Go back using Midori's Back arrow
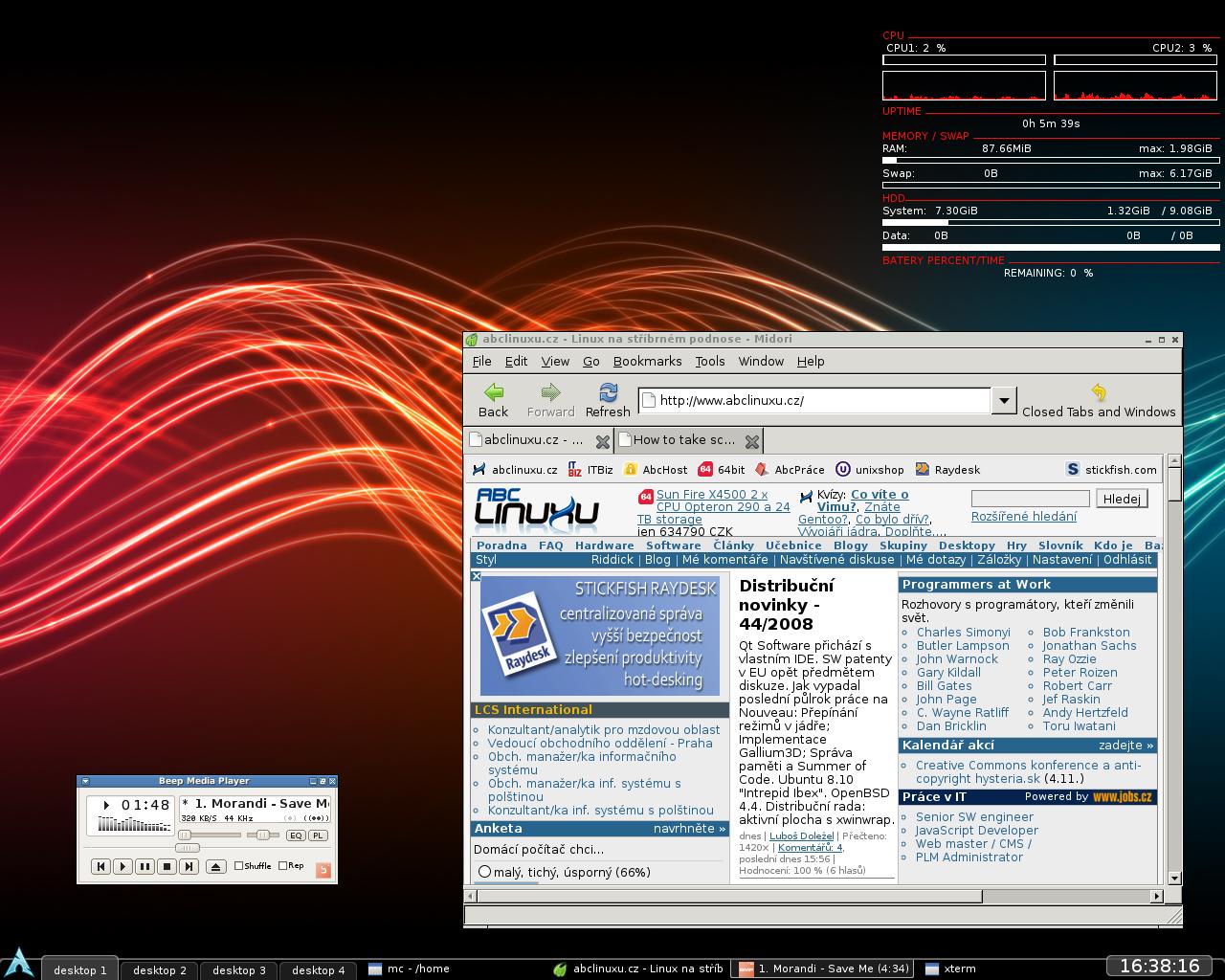 (x=493, y=400)
